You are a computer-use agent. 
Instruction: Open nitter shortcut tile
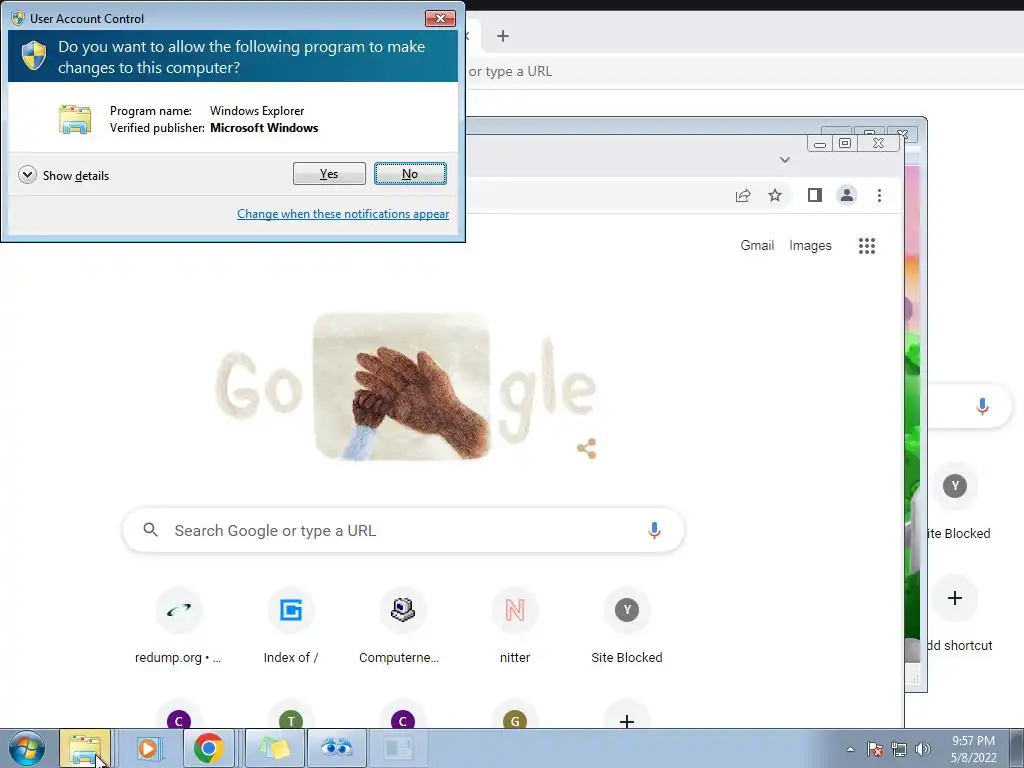pos(515,626)
